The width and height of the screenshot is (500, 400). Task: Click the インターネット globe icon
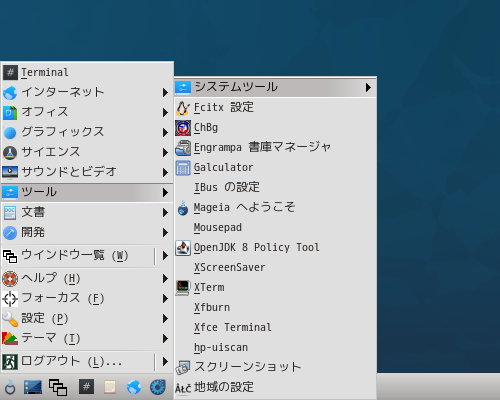[10, 92]
